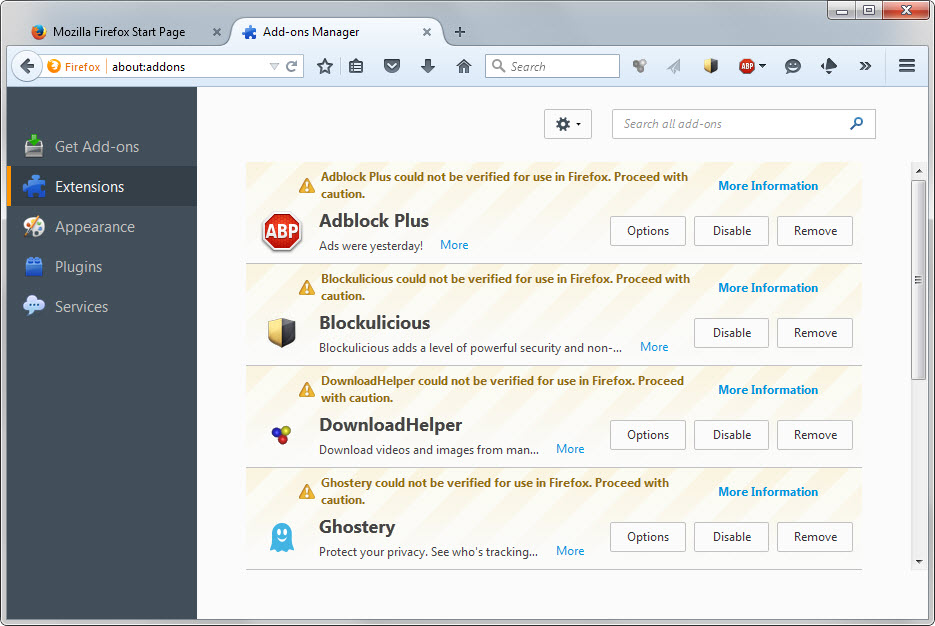Open Options for Ghostery
The width and height of the screenshot is (935, 626).
(648, 537)
